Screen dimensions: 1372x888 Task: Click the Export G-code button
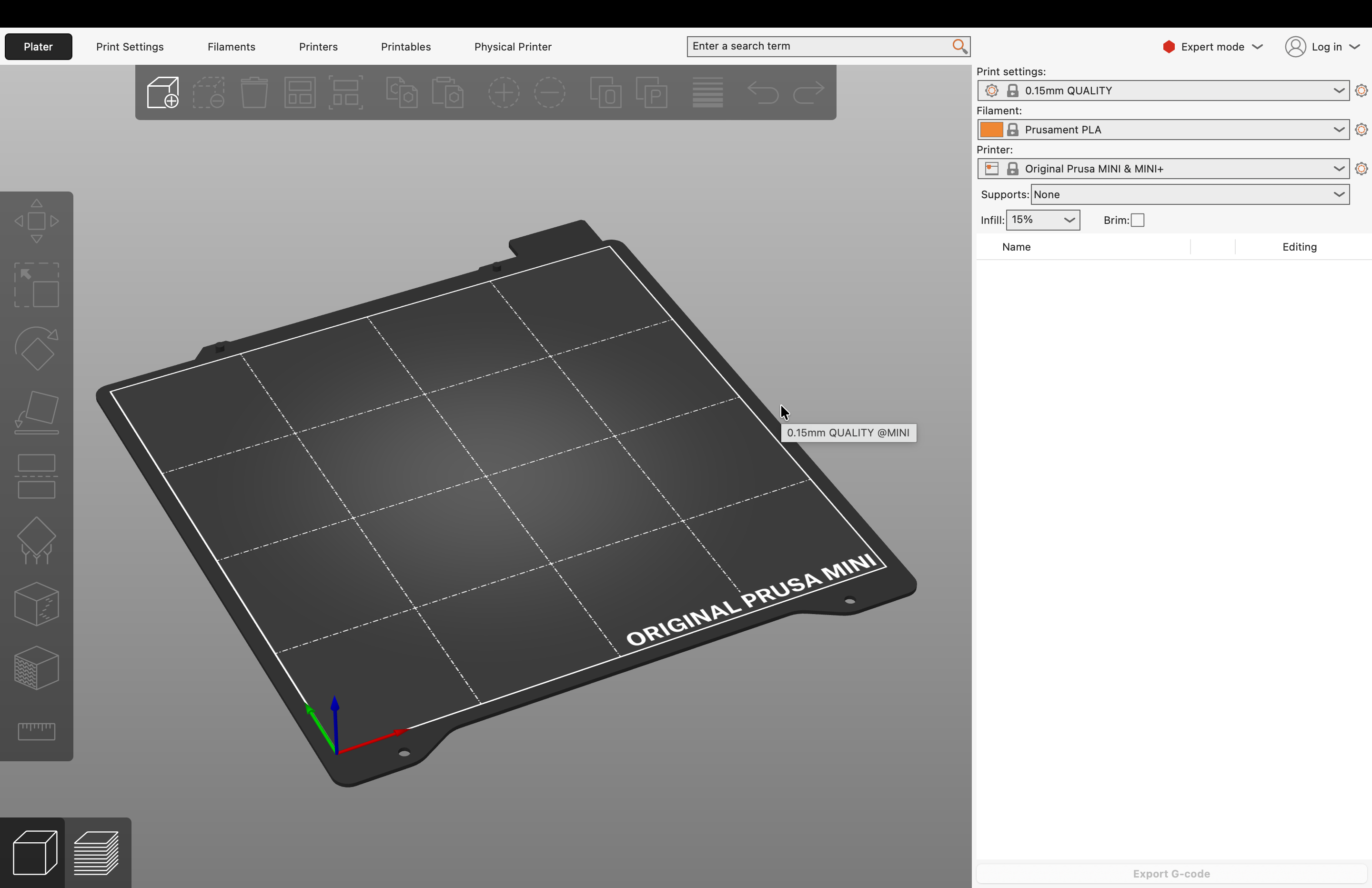(x=1171, y=874)
